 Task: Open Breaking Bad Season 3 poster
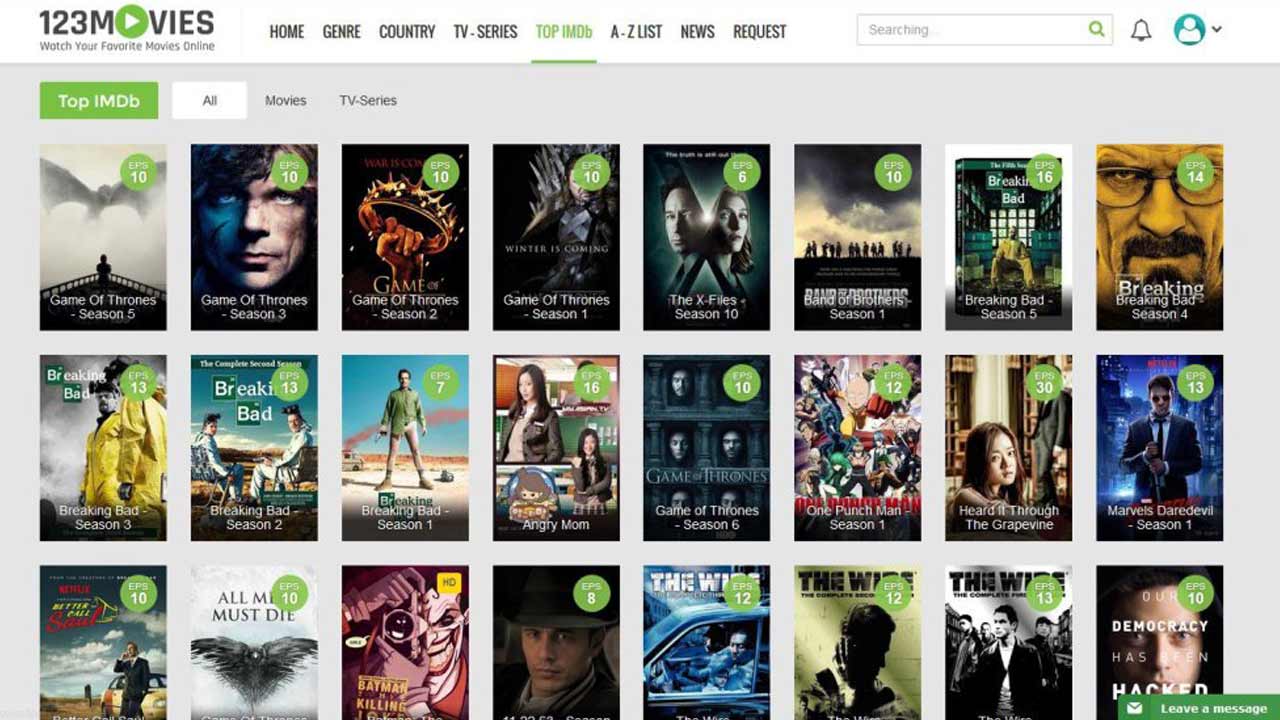point(103,448)
